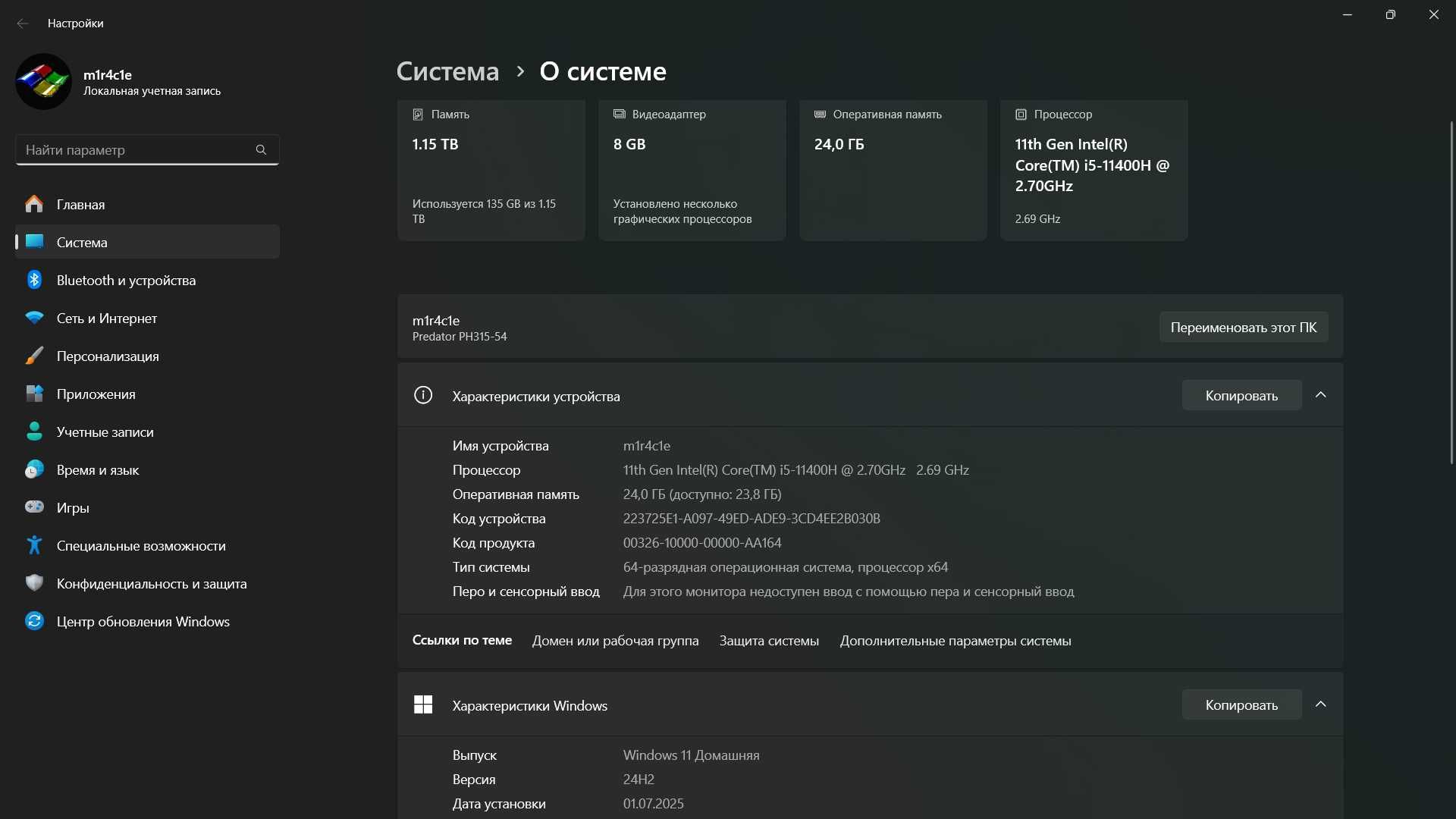Select Bluetooth и устройства in sidebar

point(147,280)
